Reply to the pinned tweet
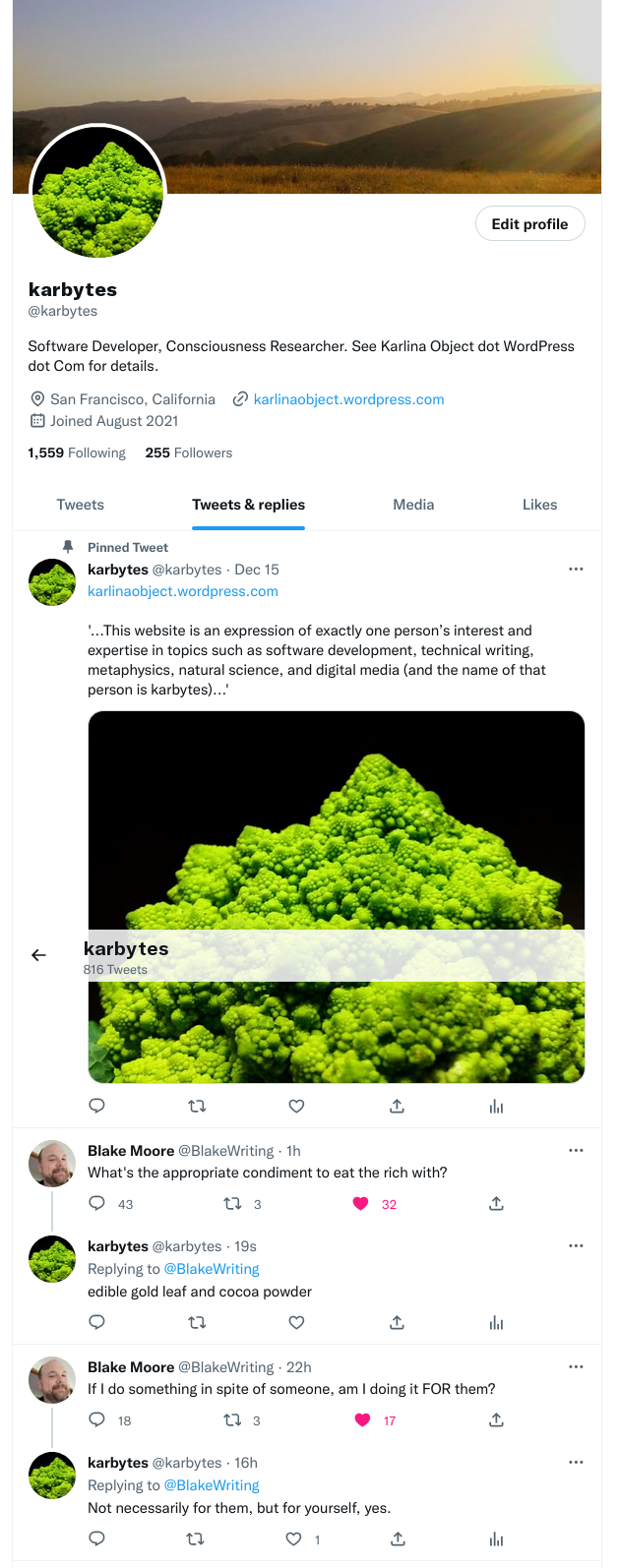 (96, 1106)
